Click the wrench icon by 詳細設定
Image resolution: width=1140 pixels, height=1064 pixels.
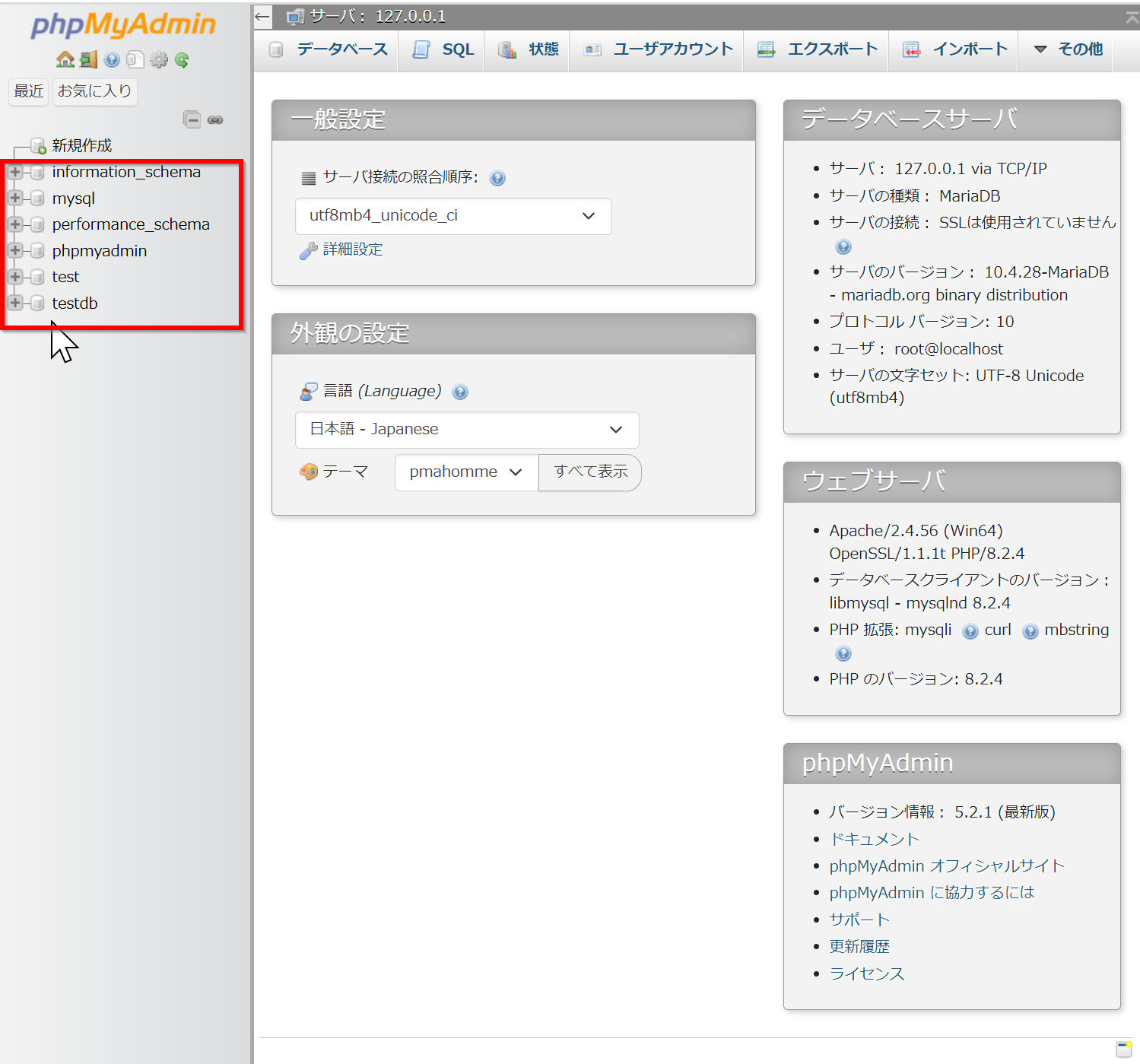point(308,250)
